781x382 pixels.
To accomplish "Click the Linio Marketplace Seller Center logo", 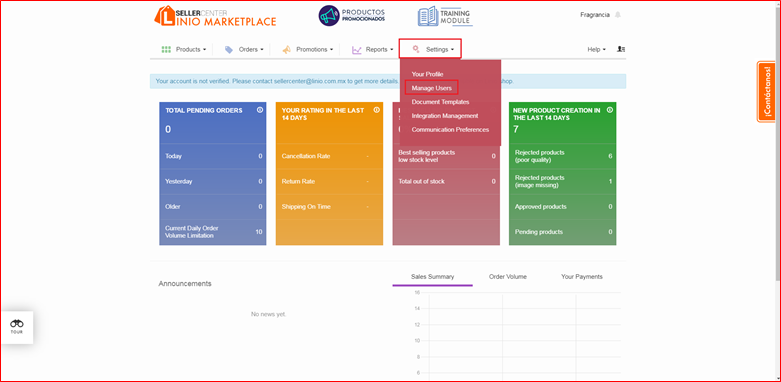I will tap(215, 15).
